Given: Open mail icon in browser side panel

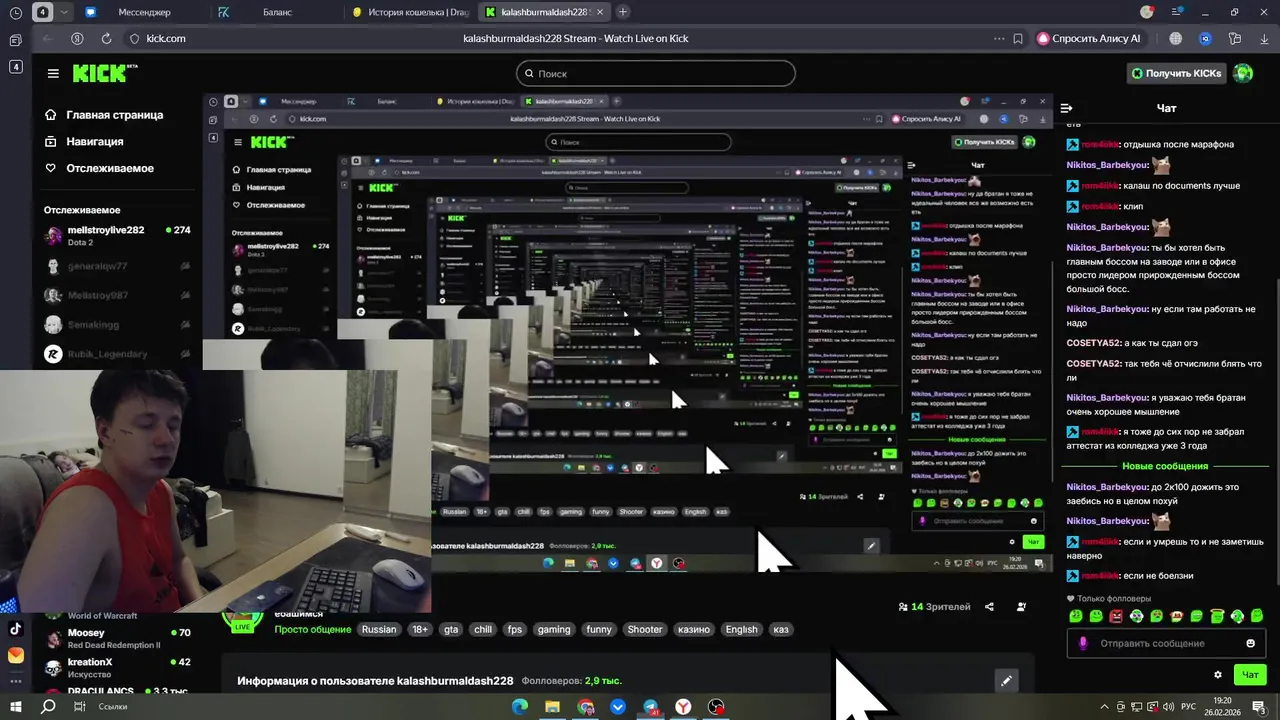Looking at the screenshot, I should tap(16, 656).
